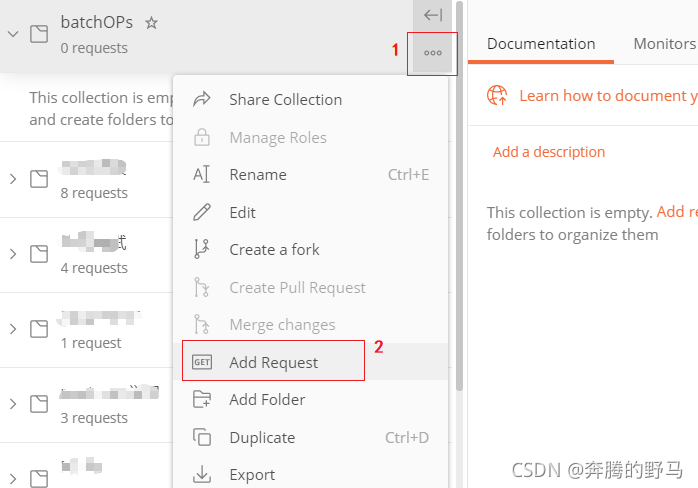698x488 pixels.
Task: Click the collapse sidebar arrow icon
Action: click(x=433, y=15)
